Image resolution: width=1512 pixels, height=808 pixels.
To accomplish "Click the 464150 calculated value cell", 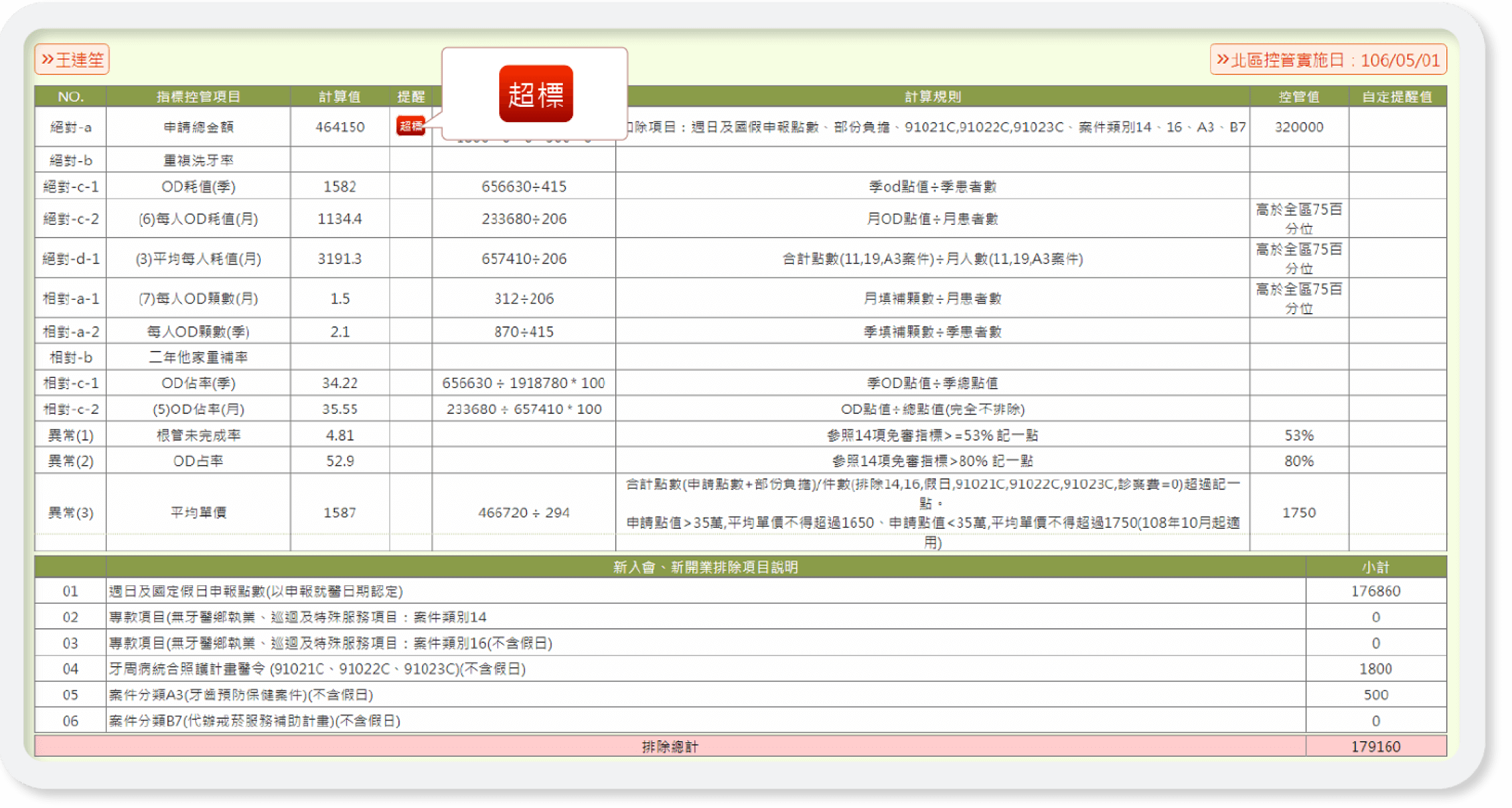I will point(339,127).
